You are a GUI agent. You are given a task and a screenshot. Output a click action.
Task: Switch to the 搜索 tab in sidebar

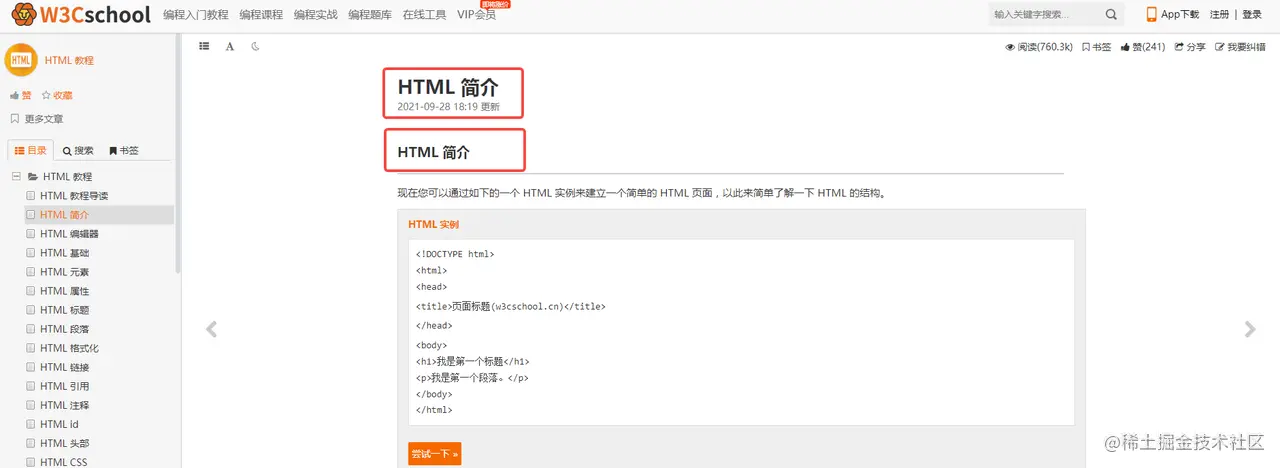point(77,150)
